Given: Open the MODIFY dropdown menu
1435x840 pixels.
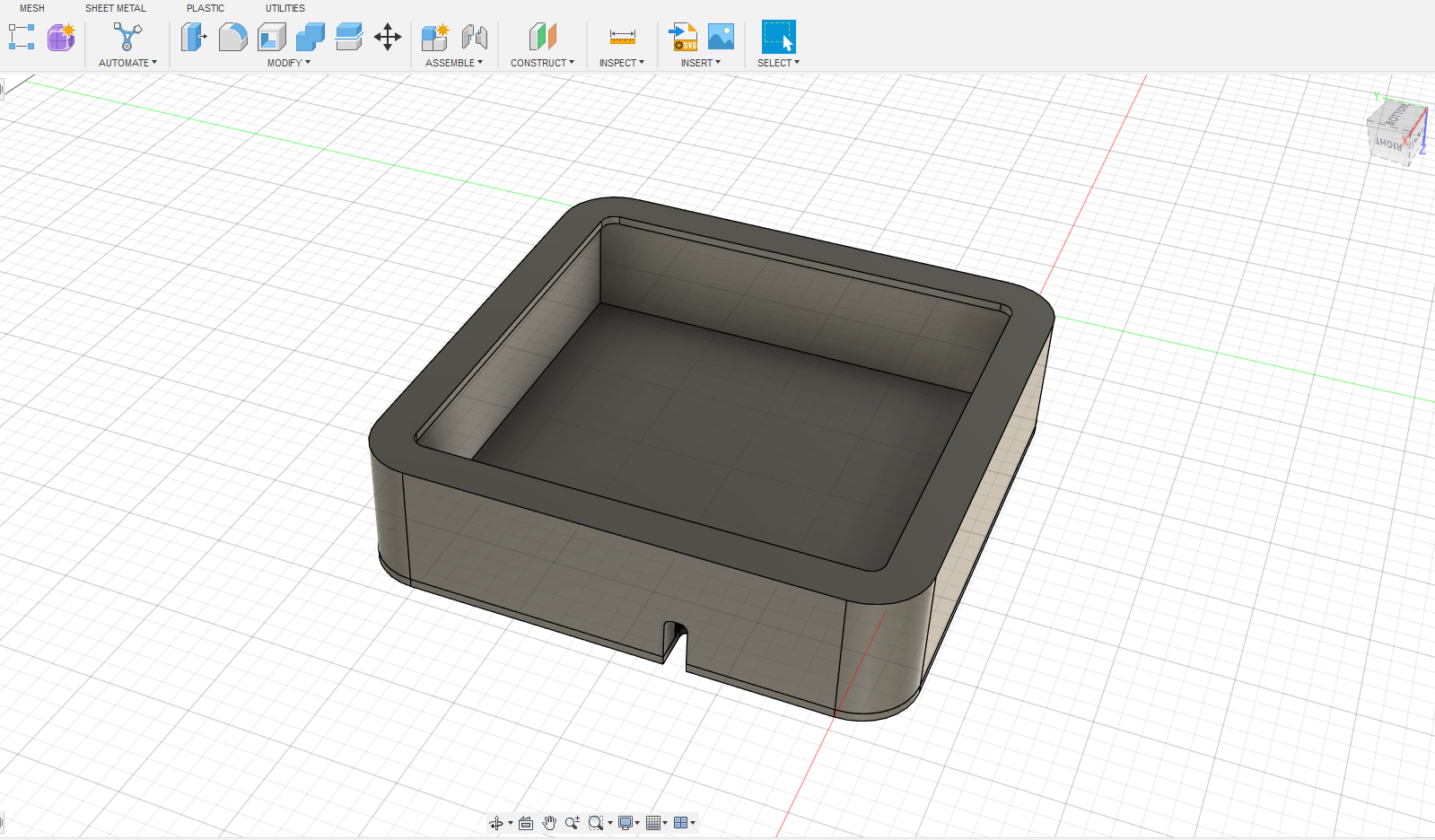Looking at the screenshot, I should click(x=288, y=63).
